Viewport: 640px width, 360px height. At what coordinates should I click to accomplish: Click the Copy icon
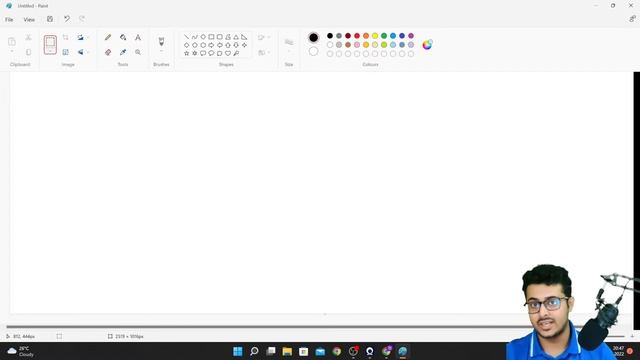tap(28, 52)
